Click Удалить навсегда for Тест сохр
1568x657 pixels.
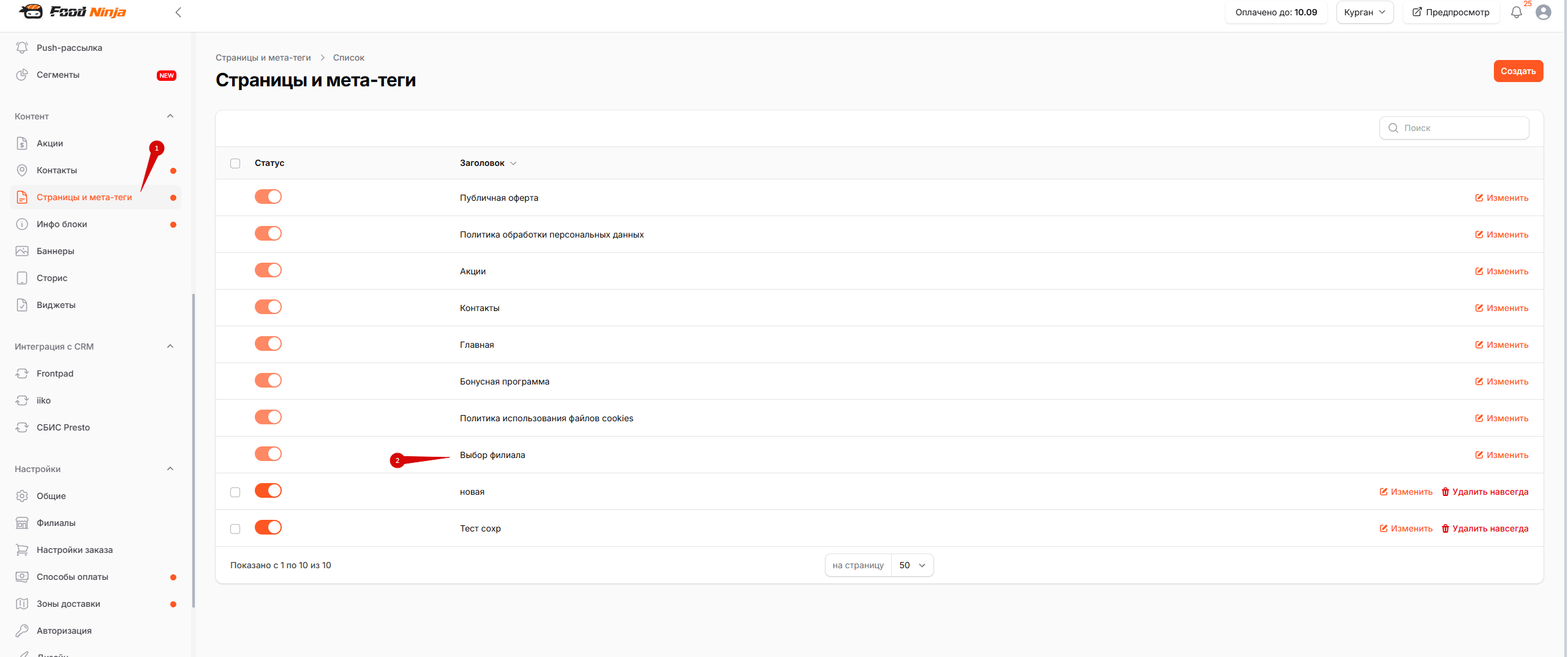click(1485, 528)
